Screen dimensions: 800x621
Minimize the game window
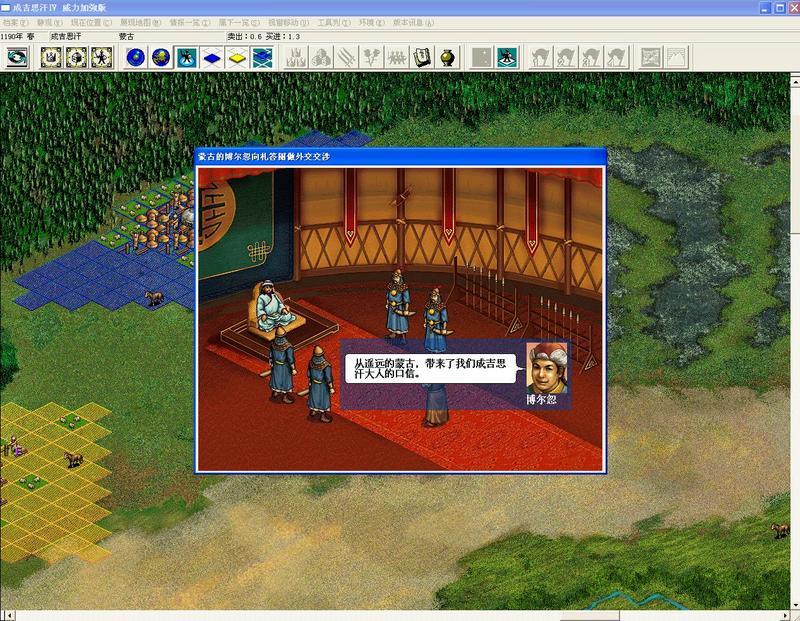[x=765, y=8]
